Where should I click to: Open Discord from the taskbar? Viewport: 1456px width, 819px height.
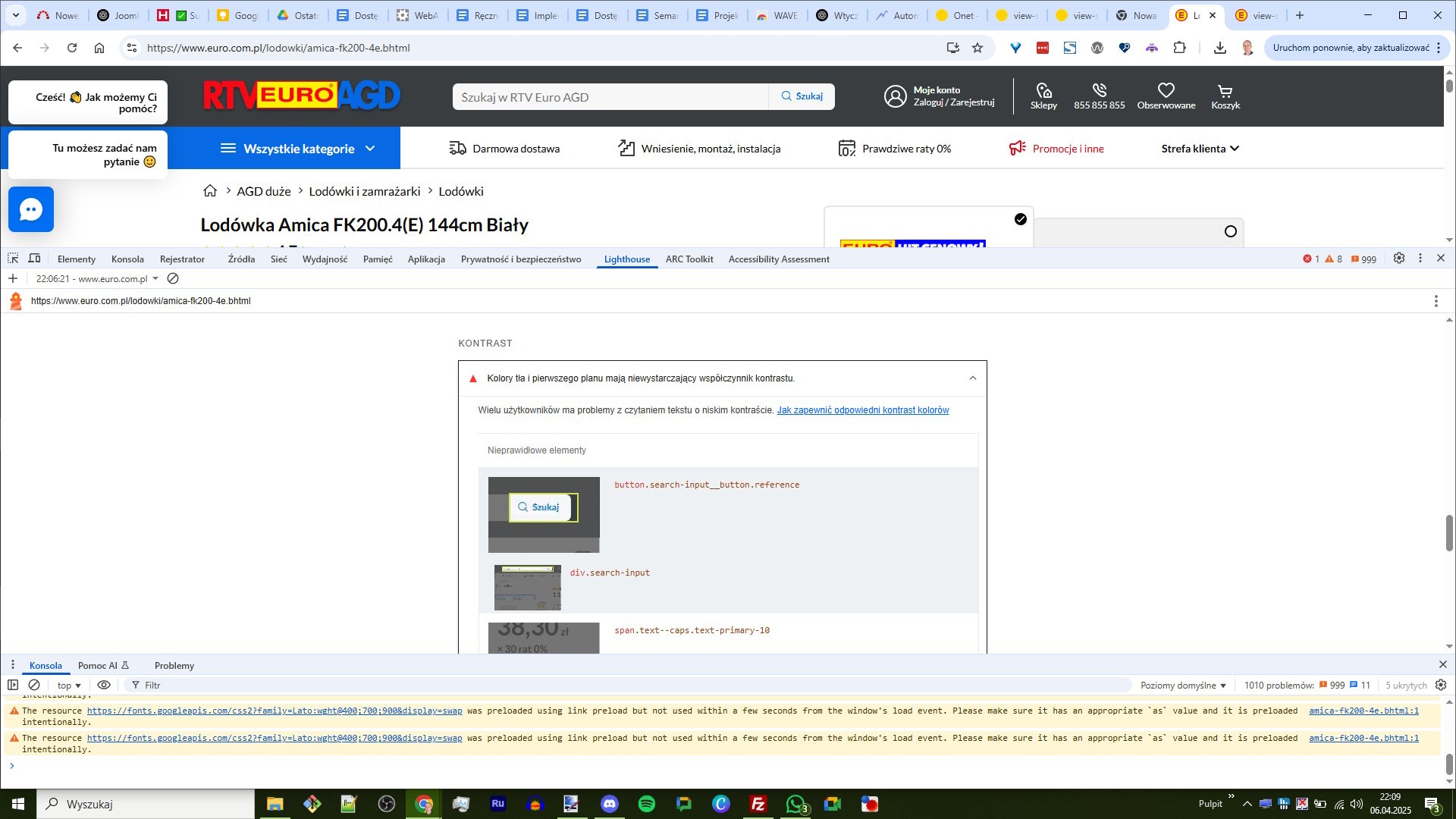pyautogui.click(x=610, y=804)
